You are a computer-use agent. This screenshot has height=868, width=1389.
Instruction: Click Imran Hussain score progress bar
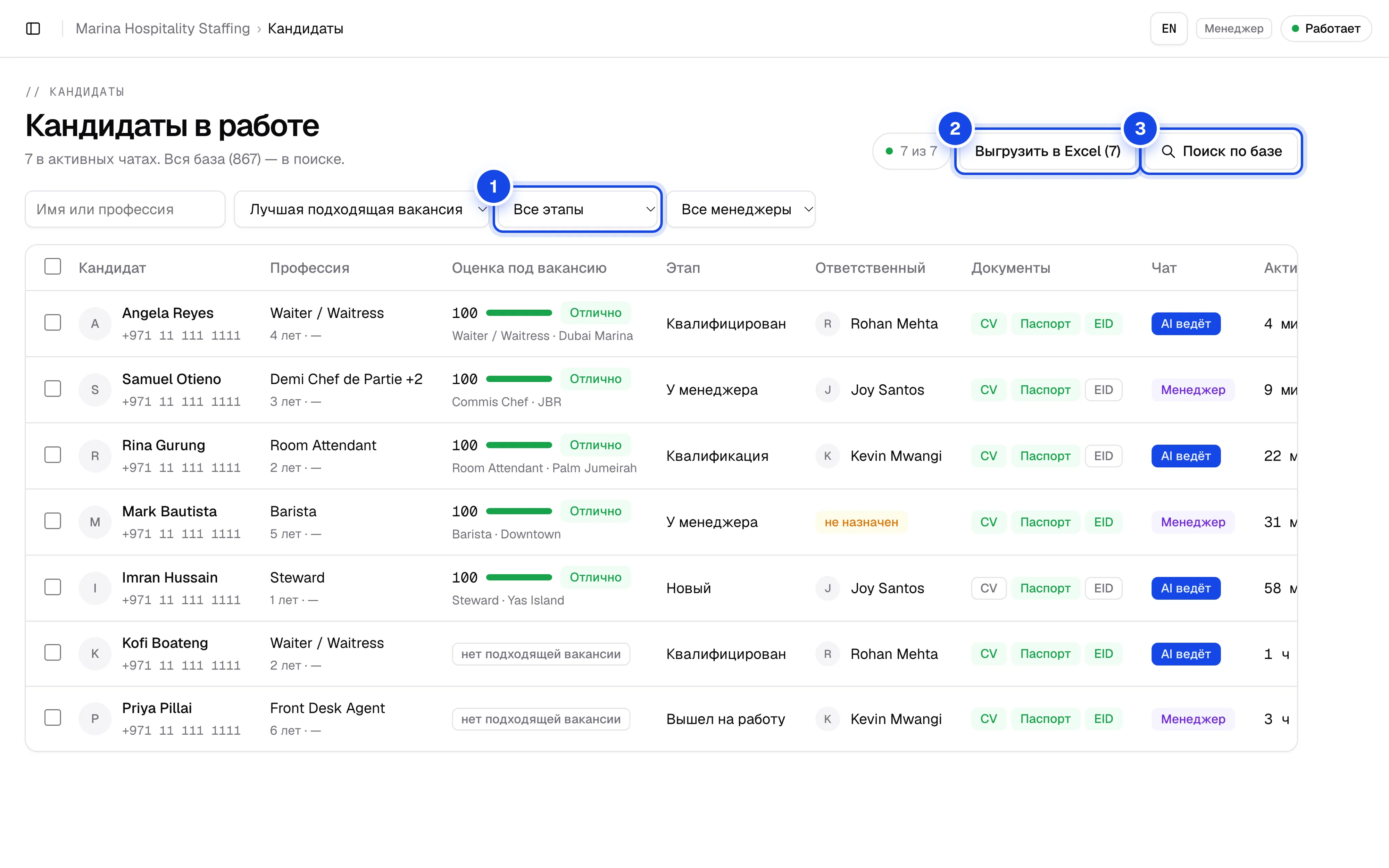pyautogui.click(x=519, y=577)
